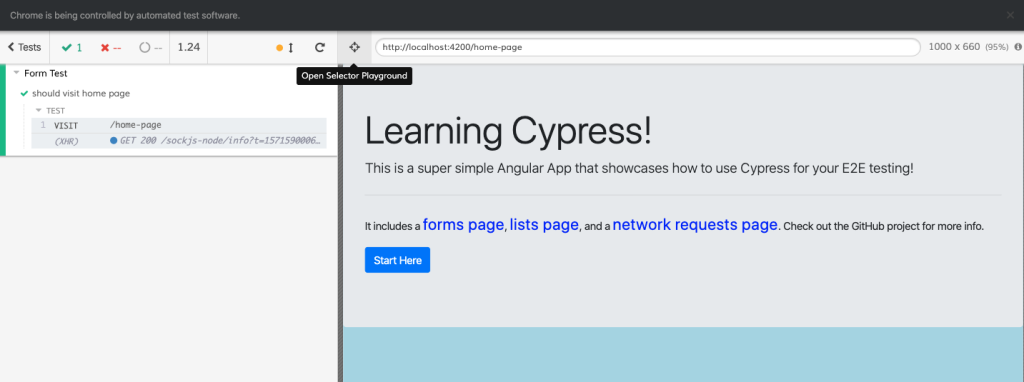Viewport: 1024px width, 382px height.
Task: Click the Start Here button
Action: click(x=397, y=260)
